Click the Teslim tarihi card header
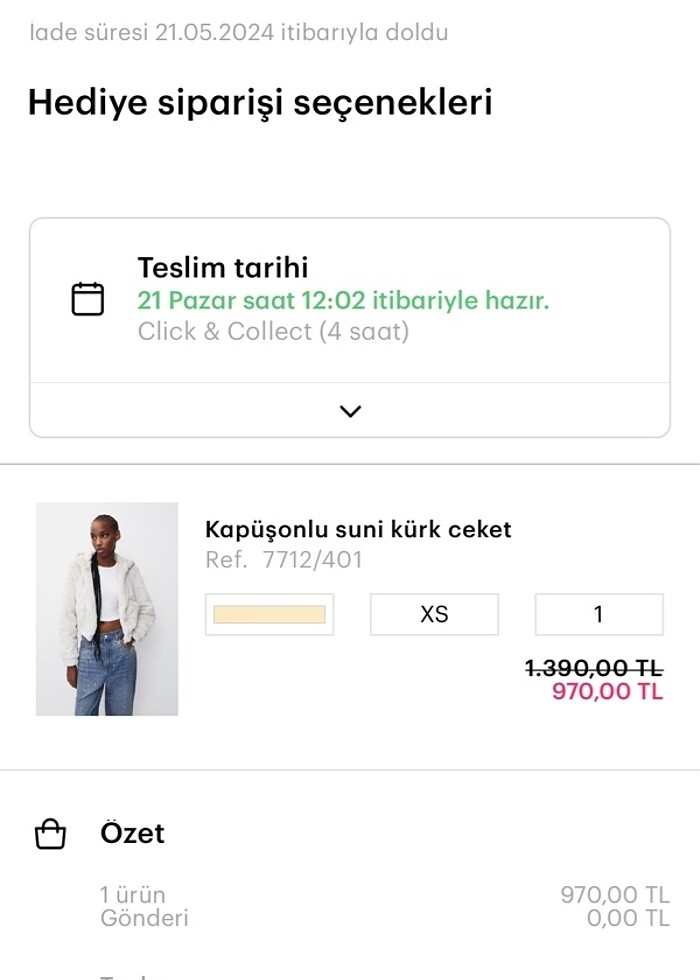The image size is (700, 980). pyautogui.click(x=224, y=267)
